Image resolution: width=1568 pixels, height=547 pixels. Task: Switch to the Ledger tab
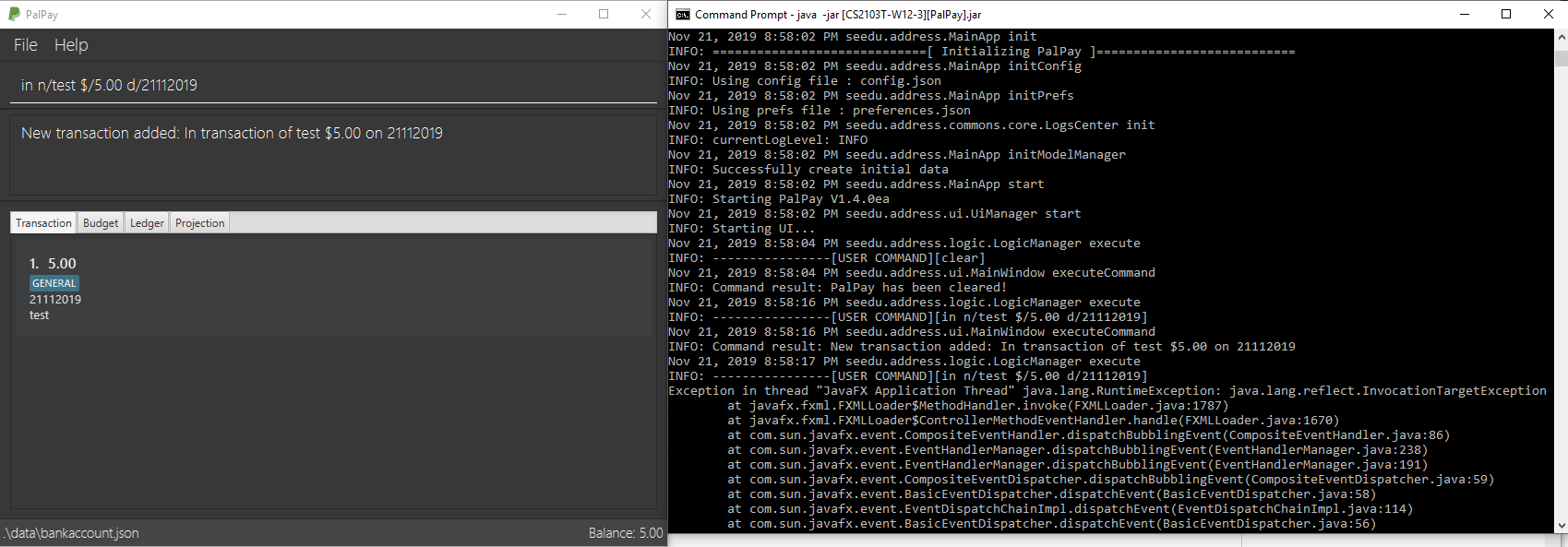(147, 223)
